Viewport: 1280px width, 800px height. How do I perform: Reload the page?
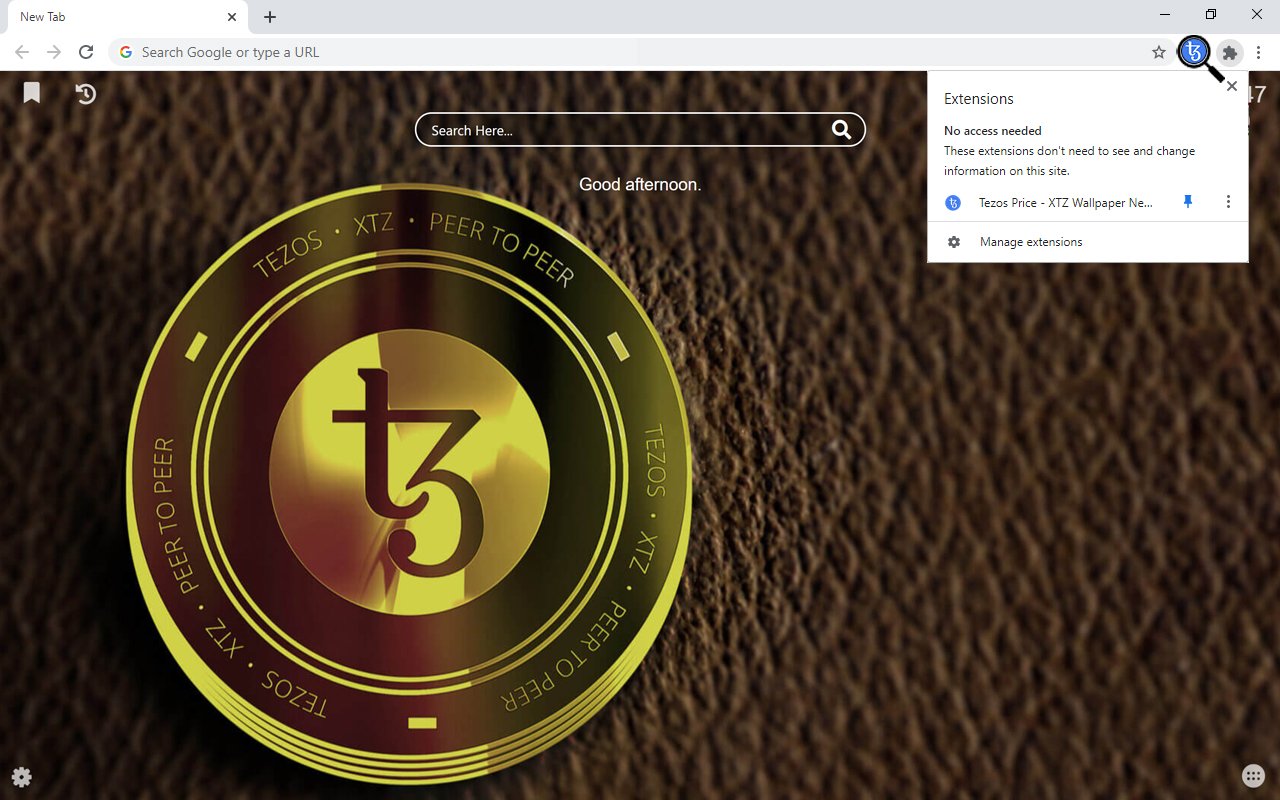point(86,52)
